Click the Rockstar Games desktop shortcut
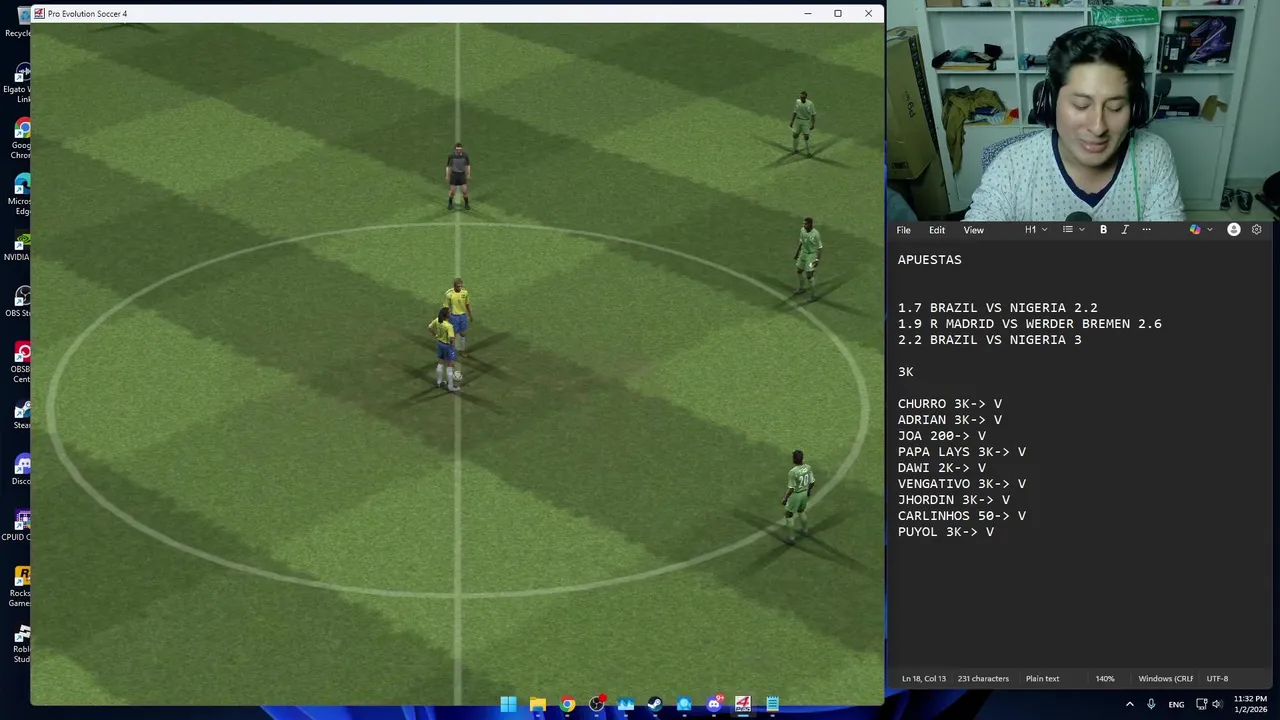This screenshot has width=1280, height=720. pos(17,588)
